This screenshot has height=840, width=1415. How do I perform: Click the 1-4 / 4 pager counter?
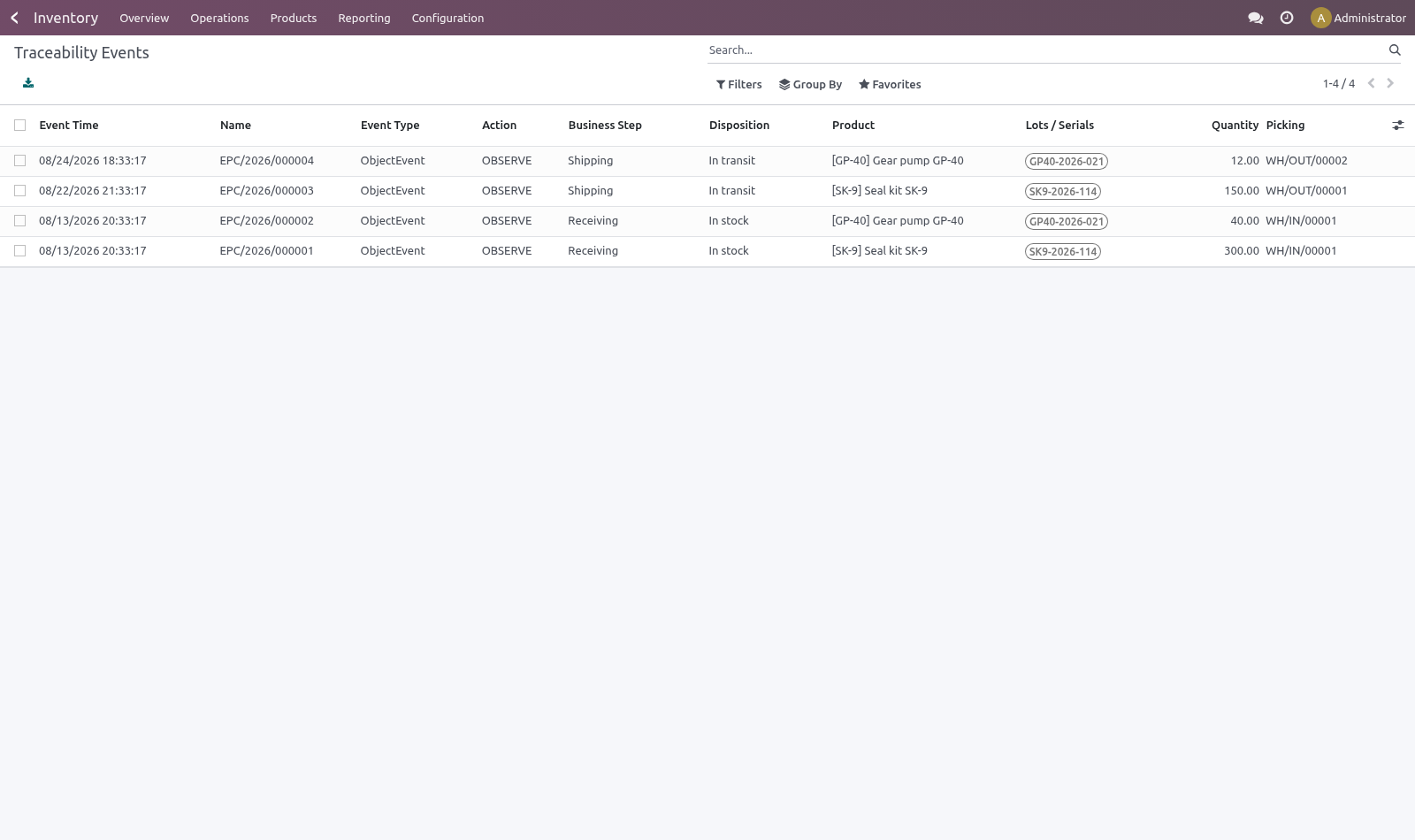pyautogui.click(x=1339, y=84)
